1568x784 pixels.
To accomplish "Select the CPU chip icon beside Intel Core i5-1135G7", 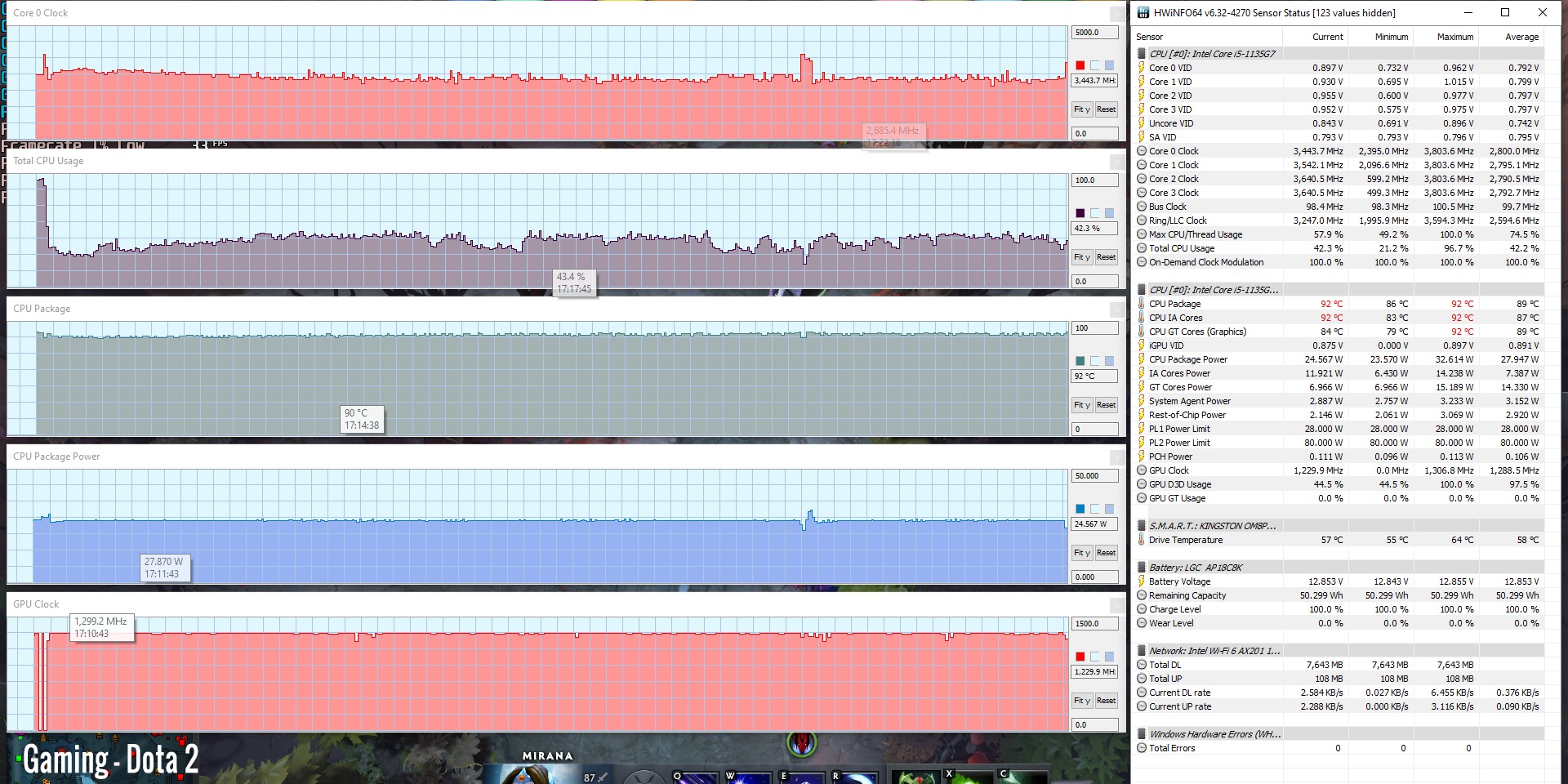I will pyautogui.click(x=1142, y=54).
